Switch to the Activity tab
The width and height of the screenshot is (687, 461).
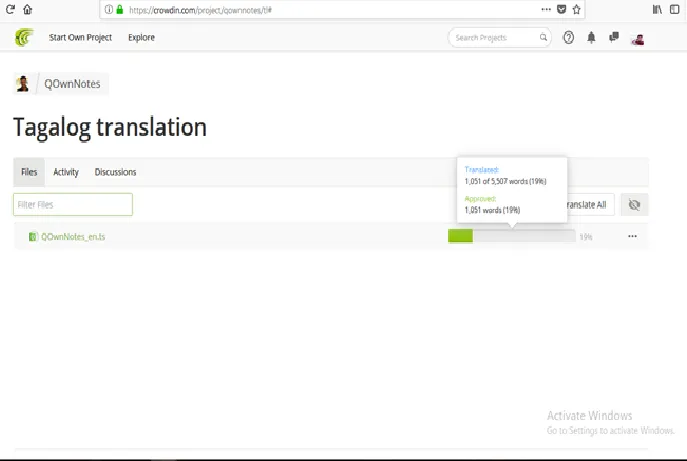tap(66, 172)
